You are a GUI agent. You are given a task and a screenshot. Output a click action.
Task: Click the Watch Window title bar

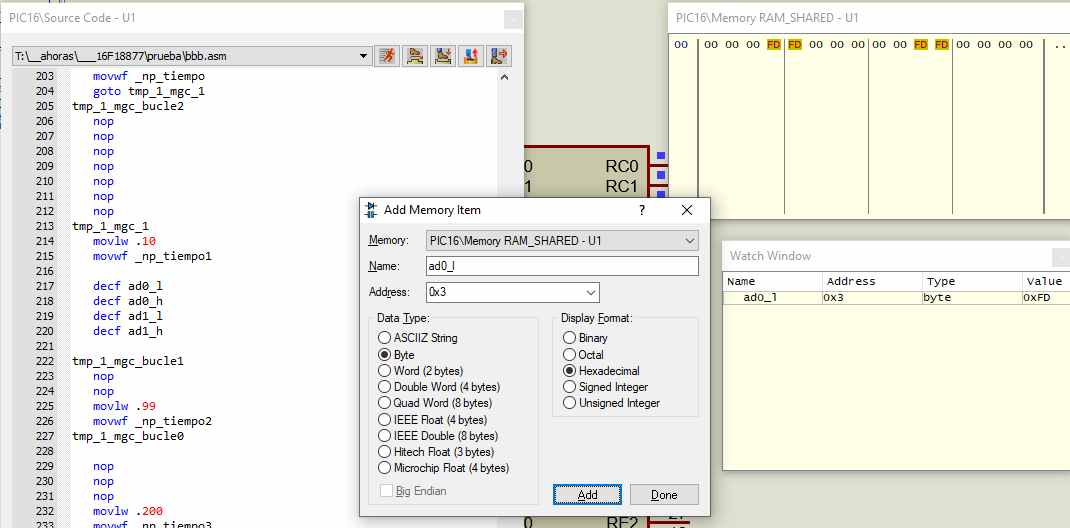pos(896,256)
